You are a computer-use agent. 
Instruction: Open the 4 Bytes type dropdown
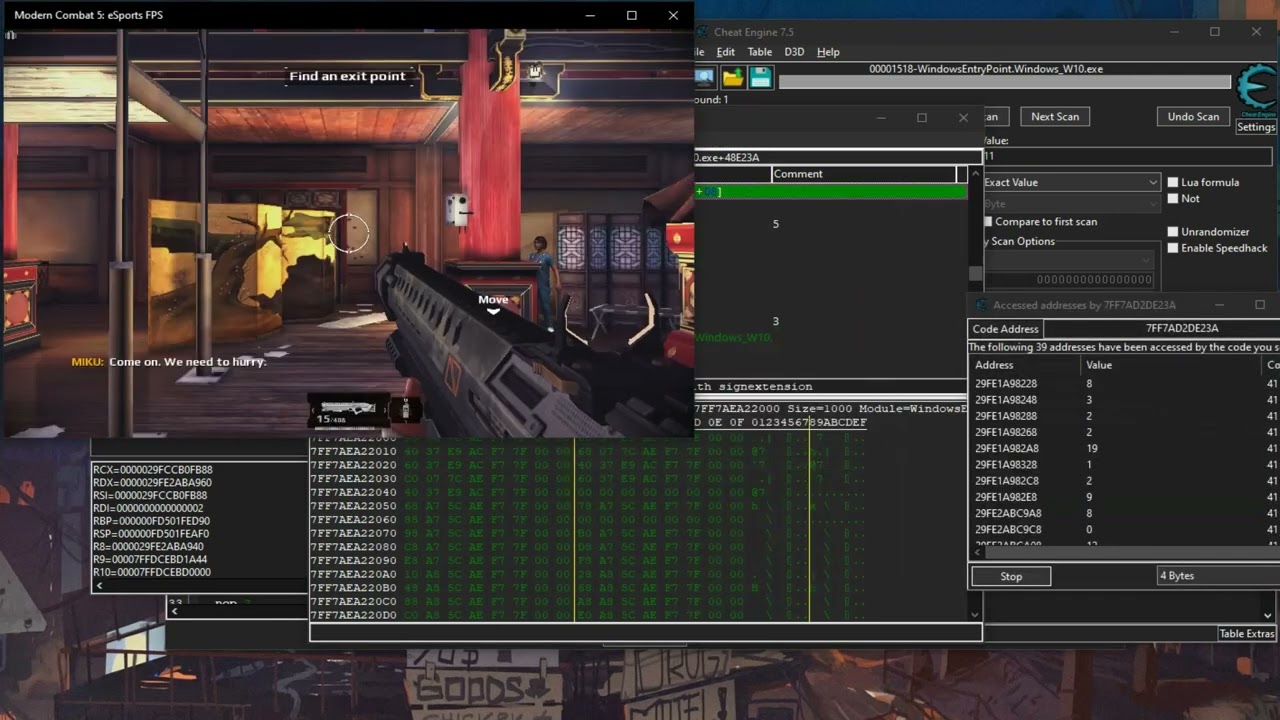tap(1217, 576)
